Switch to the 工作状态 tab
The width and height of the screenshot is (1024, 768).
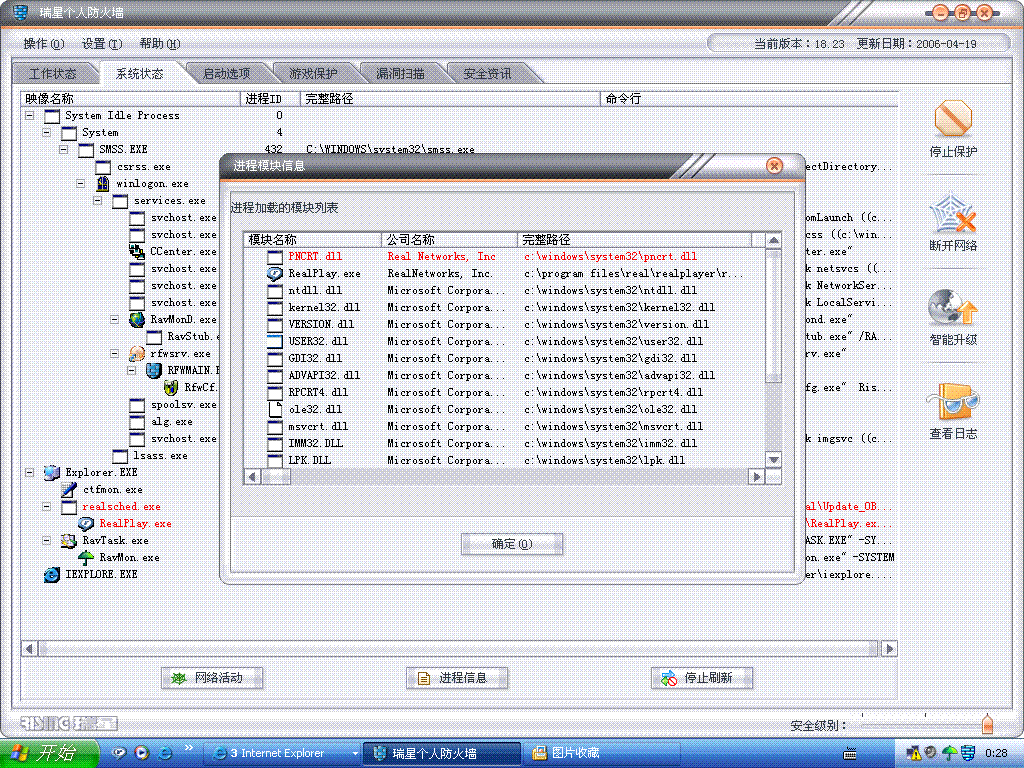pyautogui.click(x=53, y=74)
